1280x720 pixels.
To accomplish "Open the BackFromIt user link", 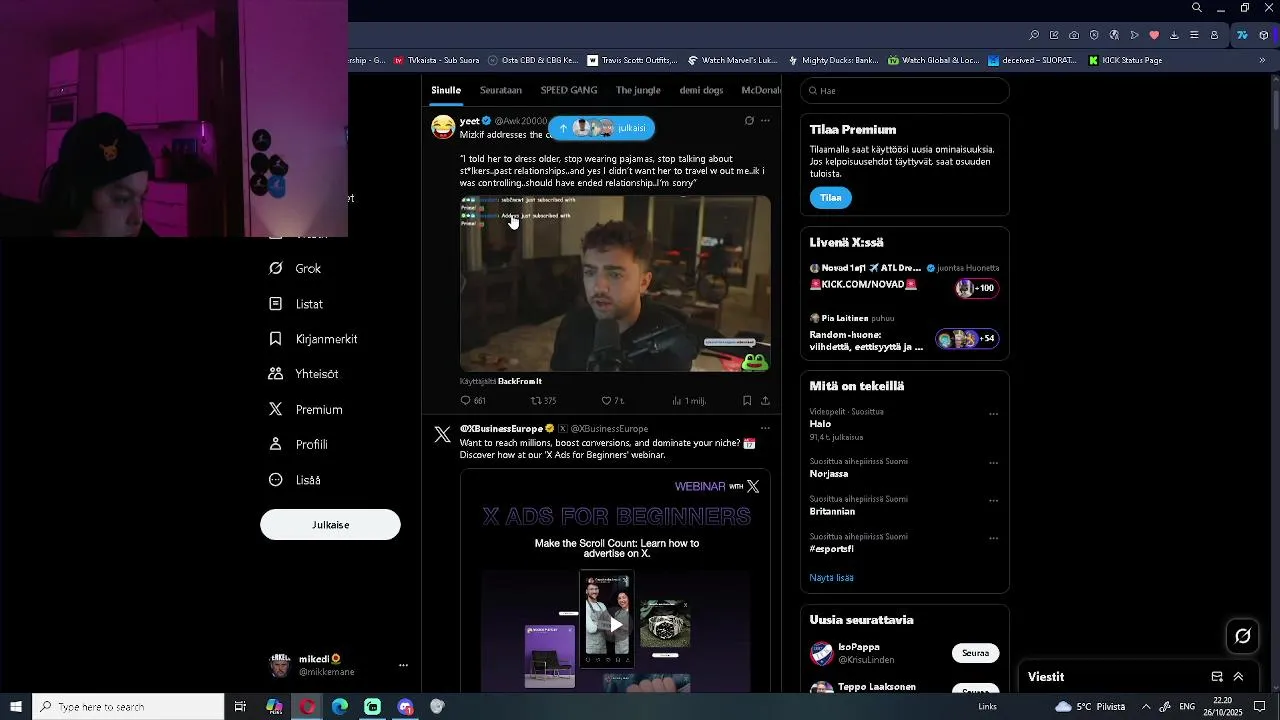I will tap(520, 381).
